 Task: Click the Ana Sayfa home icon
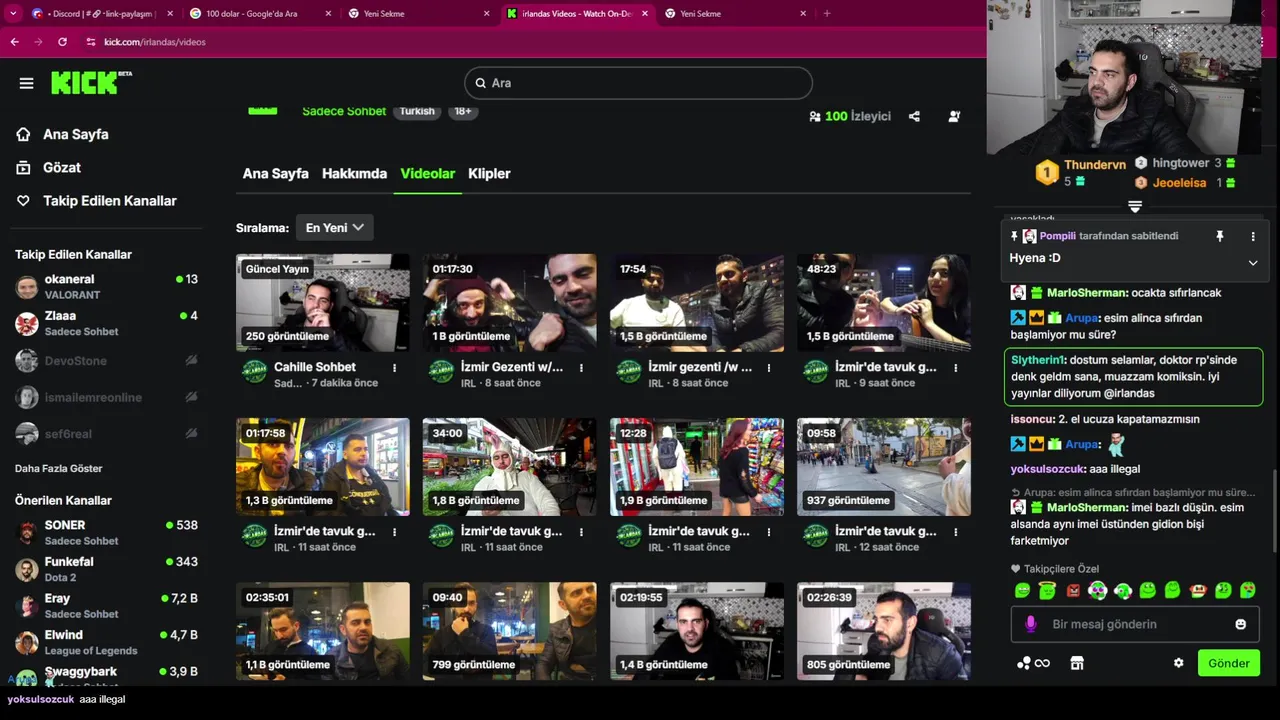pyautogui.click(x=23, y=134)
